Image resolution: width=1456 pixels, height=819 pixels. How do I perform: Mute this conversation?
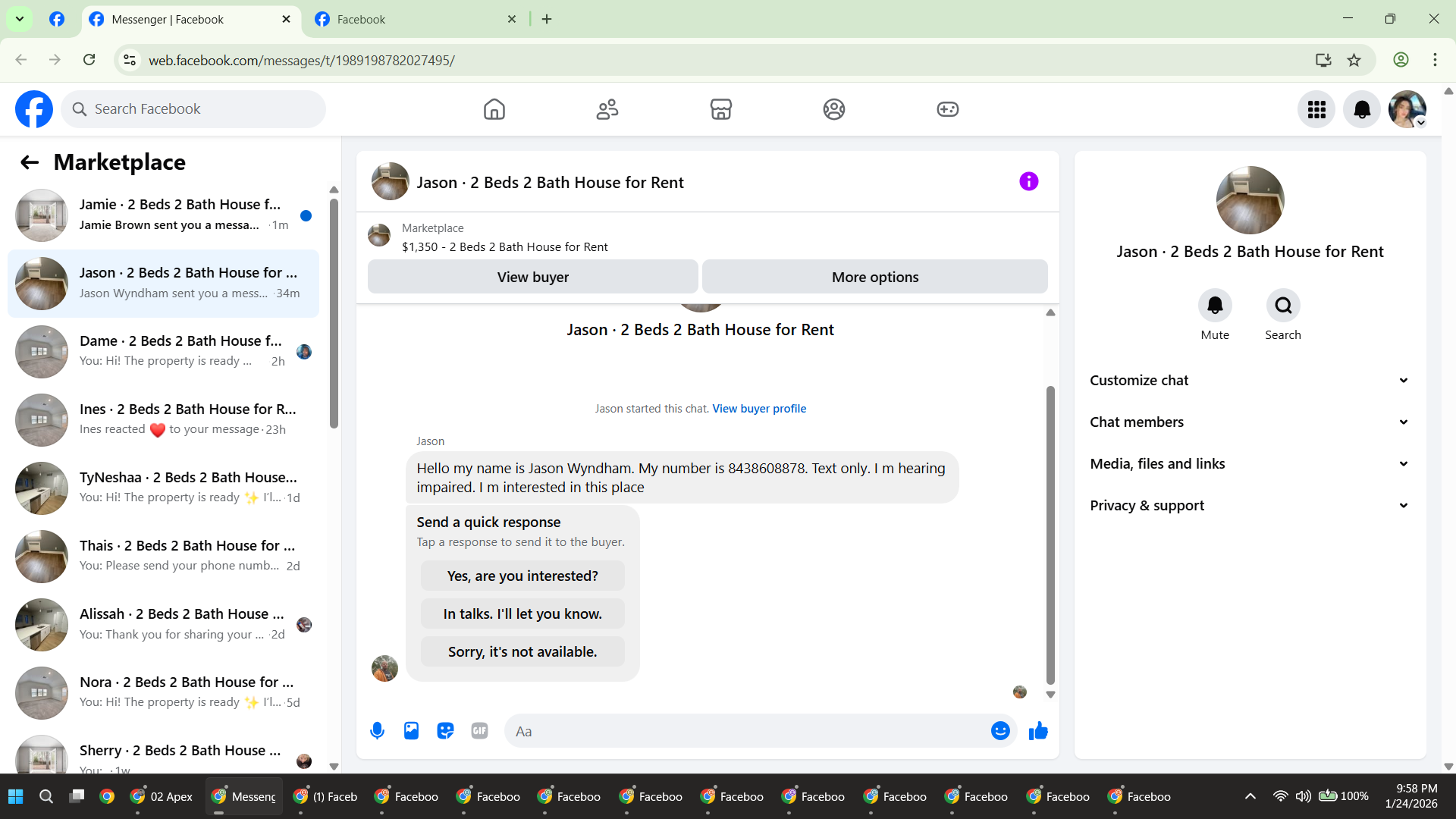pos(1214,306)
